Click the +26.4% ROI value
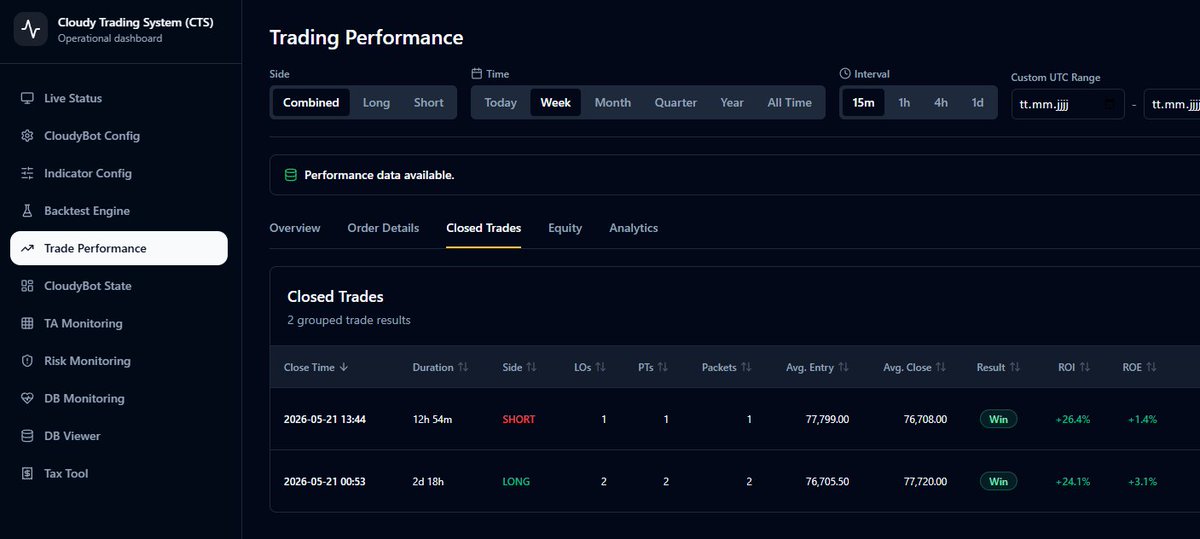Viewport: 1200px width, 539px height. coord(1073,419)
